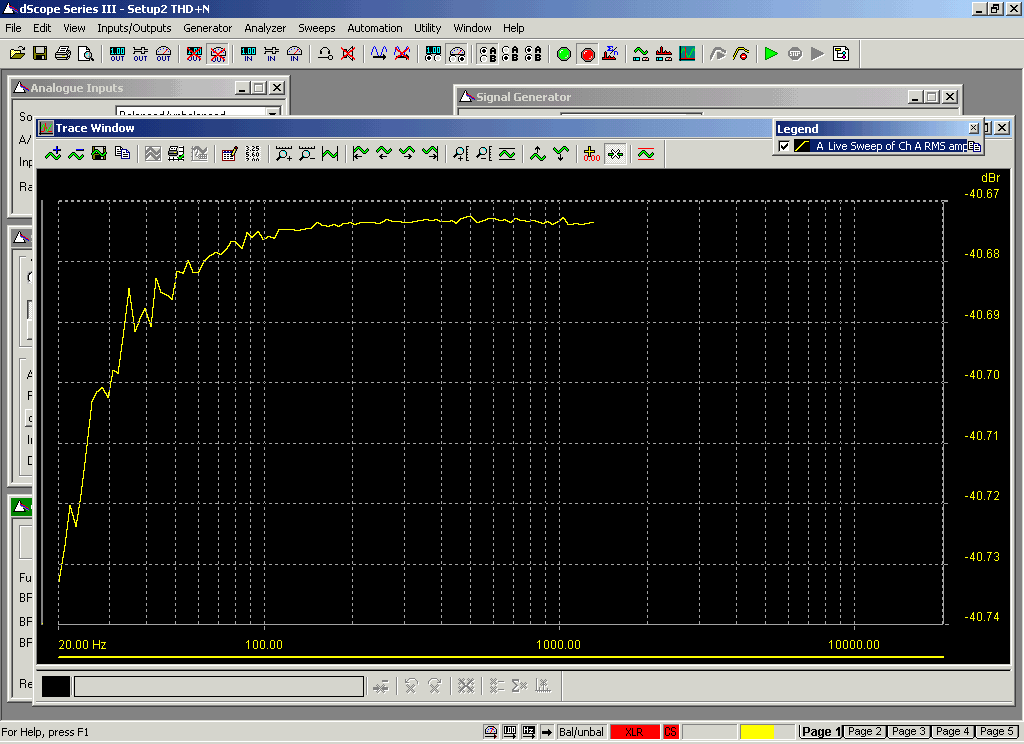Click the black color box below graph
Viewport: 1024px width, 744px height.
(x=56, y=686)
